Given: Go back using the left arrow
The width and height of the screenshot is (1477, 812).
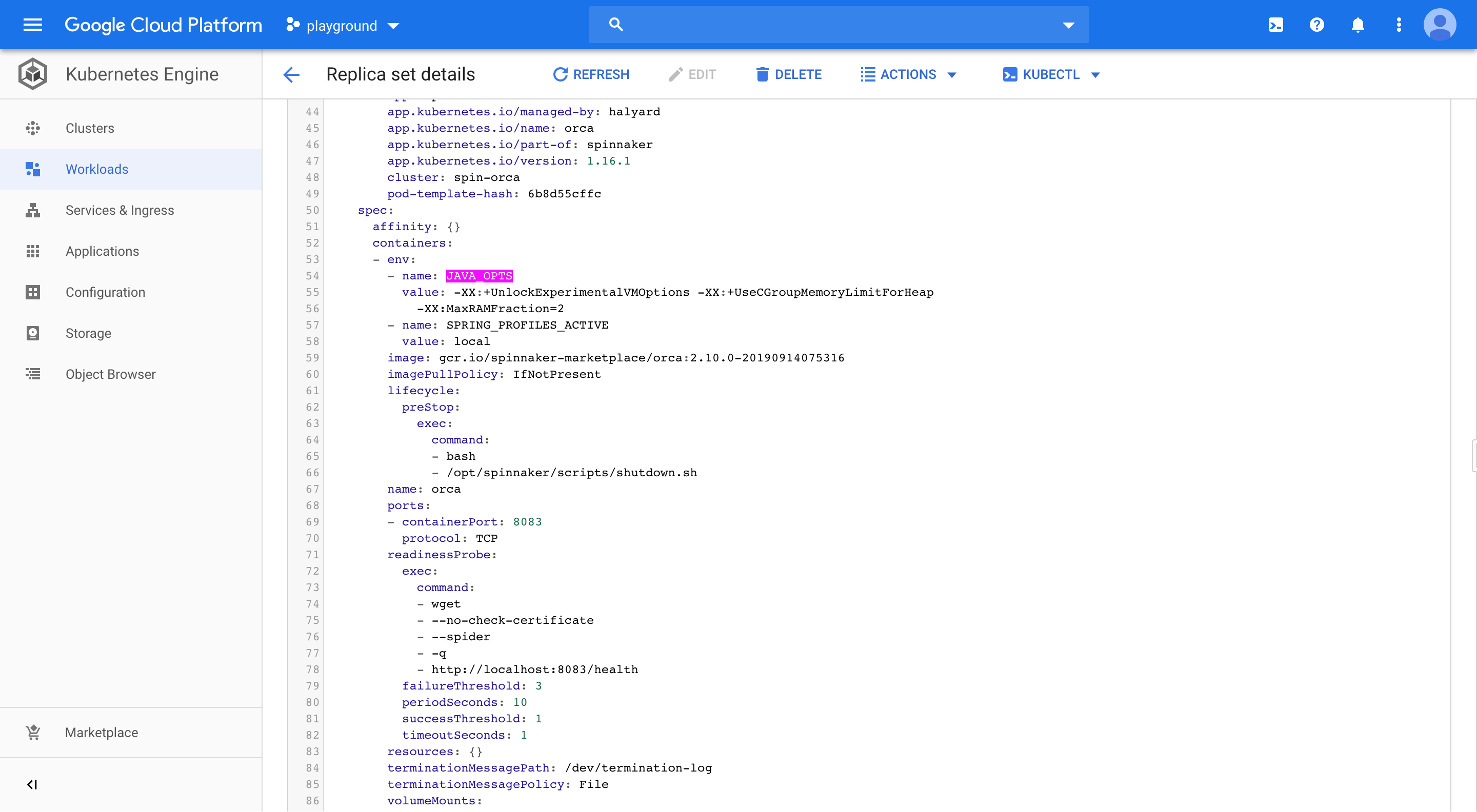Looking at the screenshot, I should point(291,74).
